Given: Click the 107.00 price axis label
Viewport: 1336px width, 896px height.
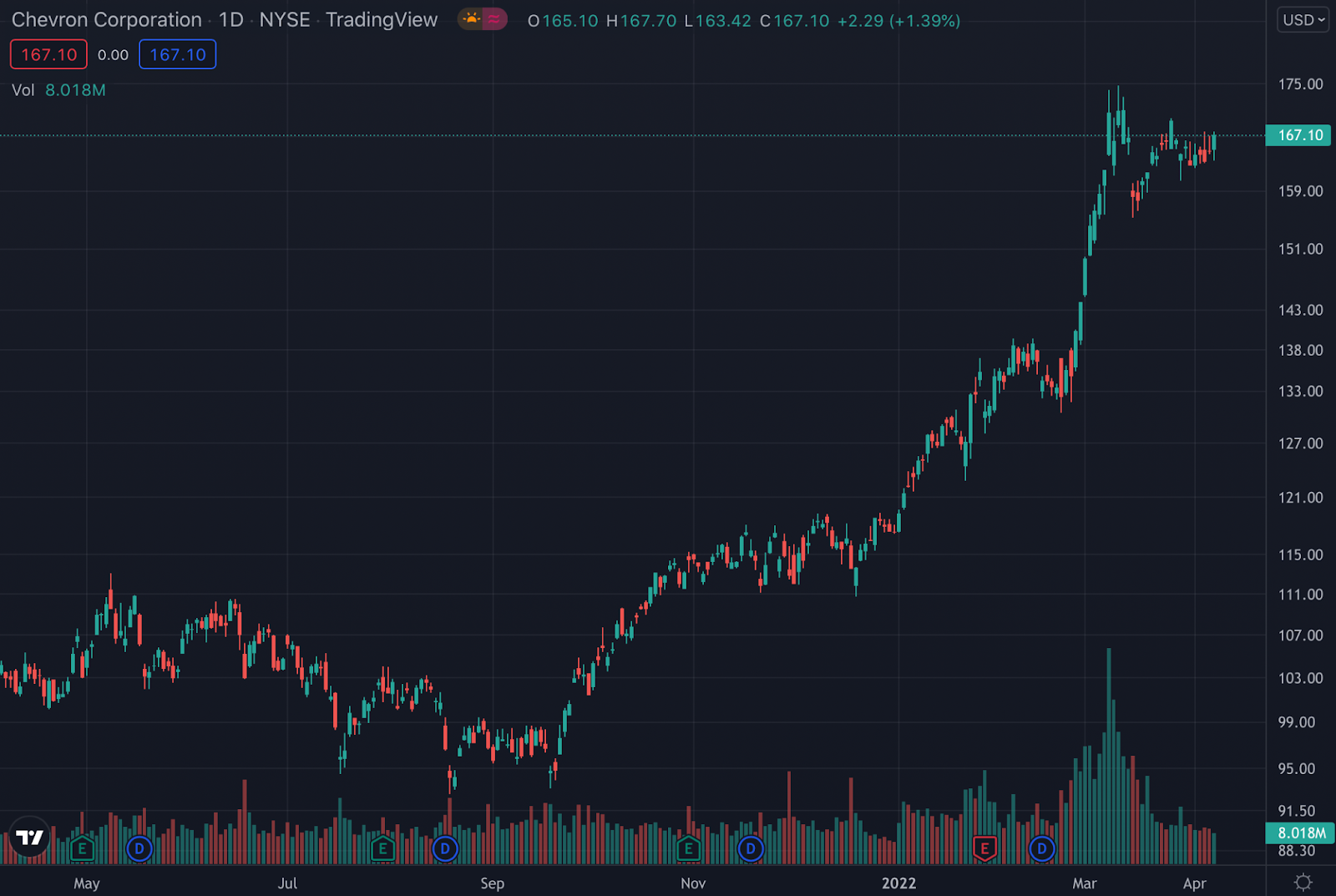Looking at the screenshot, I should (x=1300, y=635).
